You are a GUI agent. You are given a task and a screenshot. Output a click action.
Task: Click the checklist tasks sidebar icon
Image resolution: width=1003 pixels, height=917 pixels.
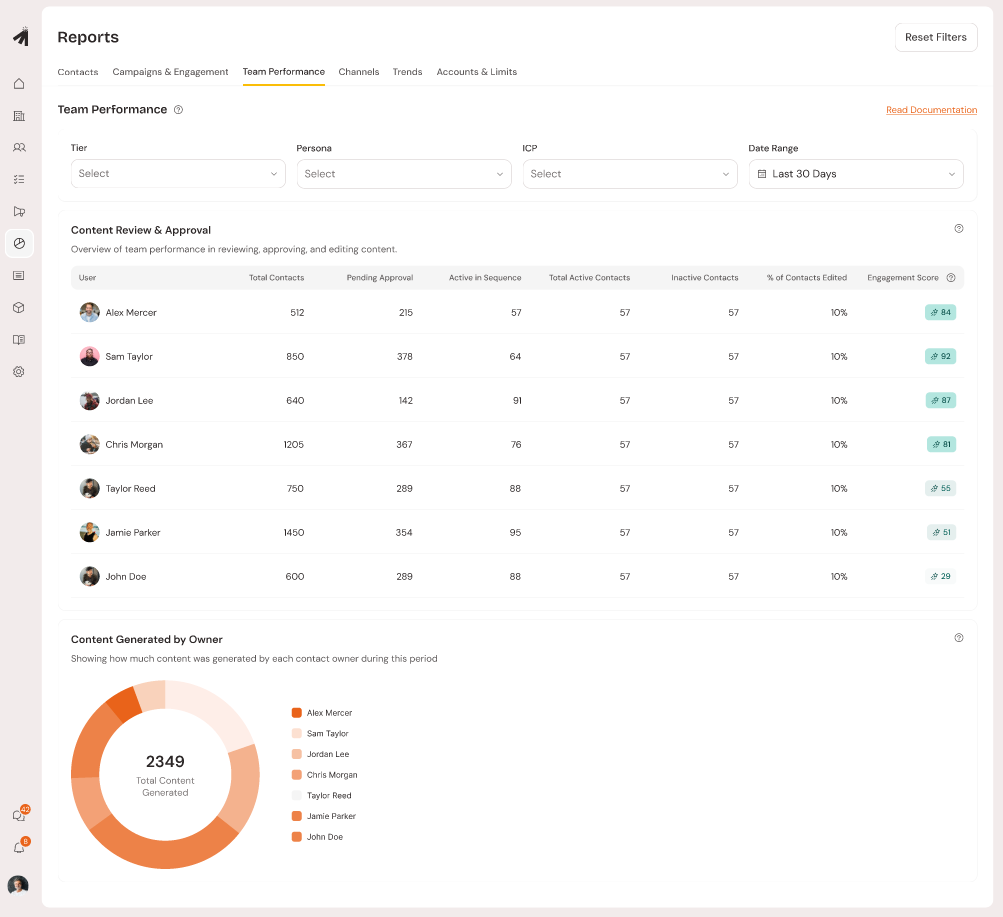19,180
